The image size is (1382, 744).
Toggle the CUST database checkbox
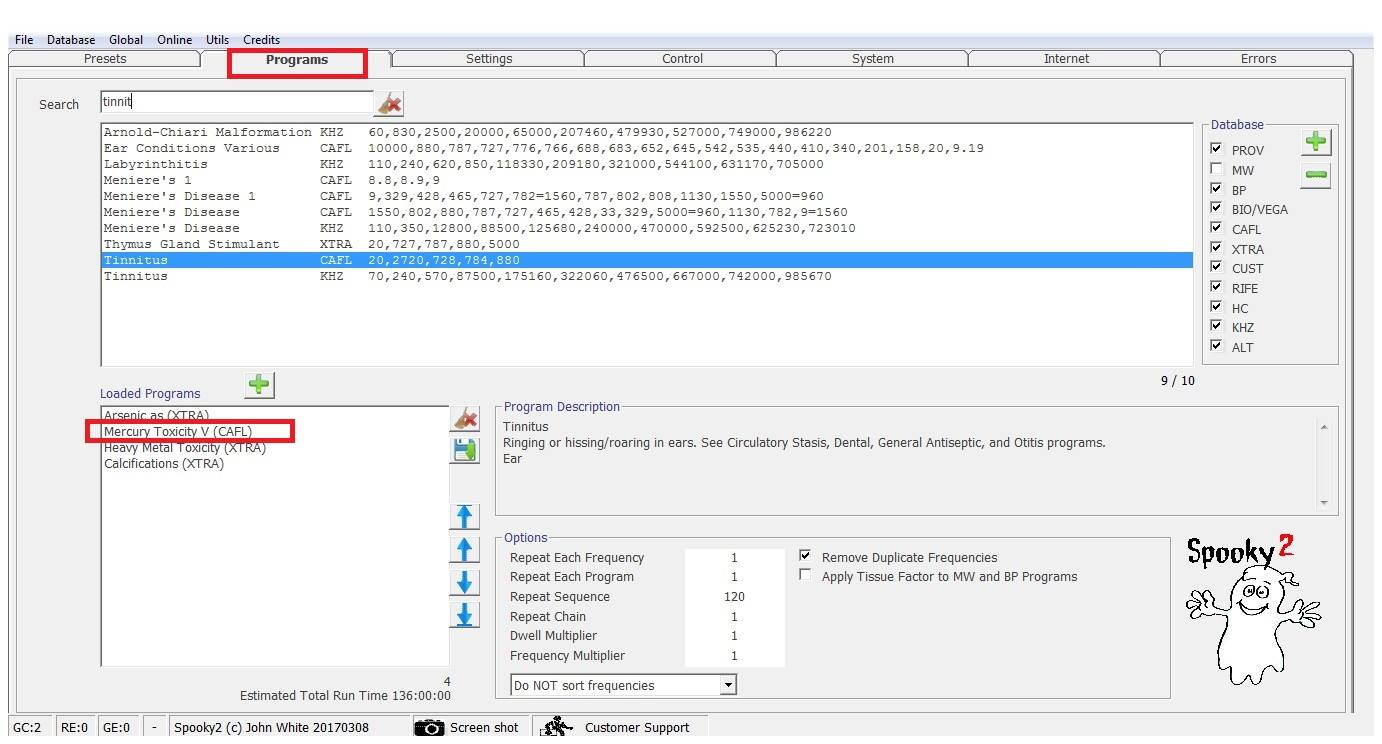pos(1216,267)
